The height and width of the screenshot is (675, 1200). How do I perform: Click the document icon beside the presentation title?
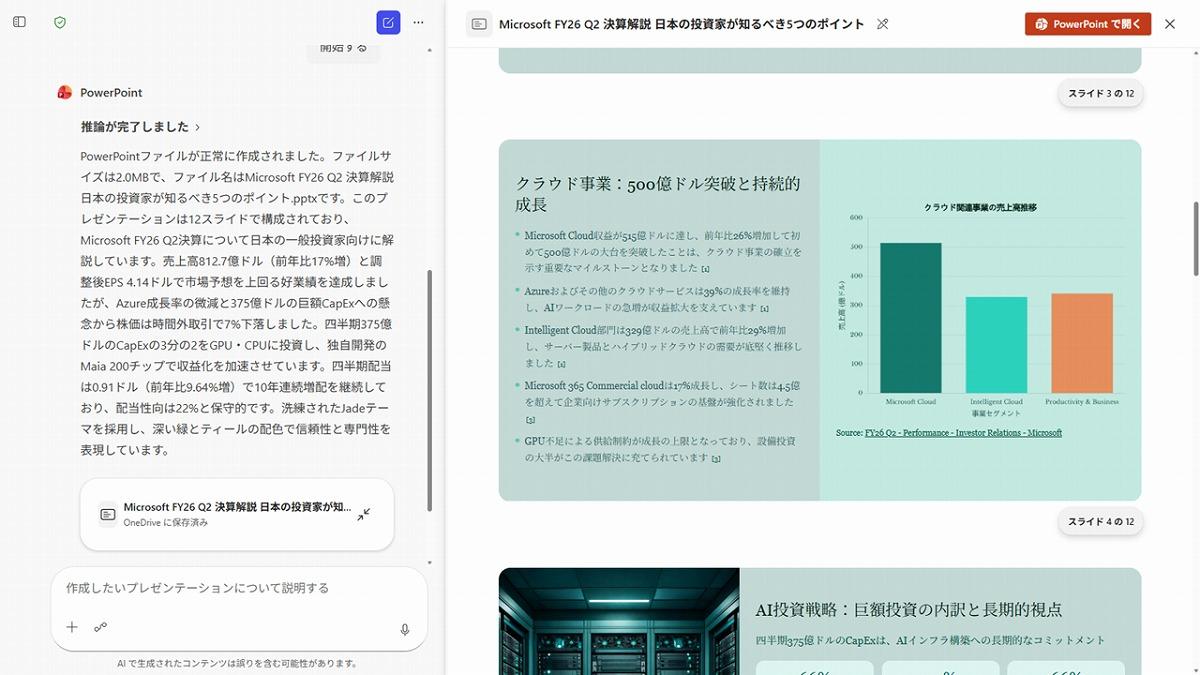[x=479, y=22]
